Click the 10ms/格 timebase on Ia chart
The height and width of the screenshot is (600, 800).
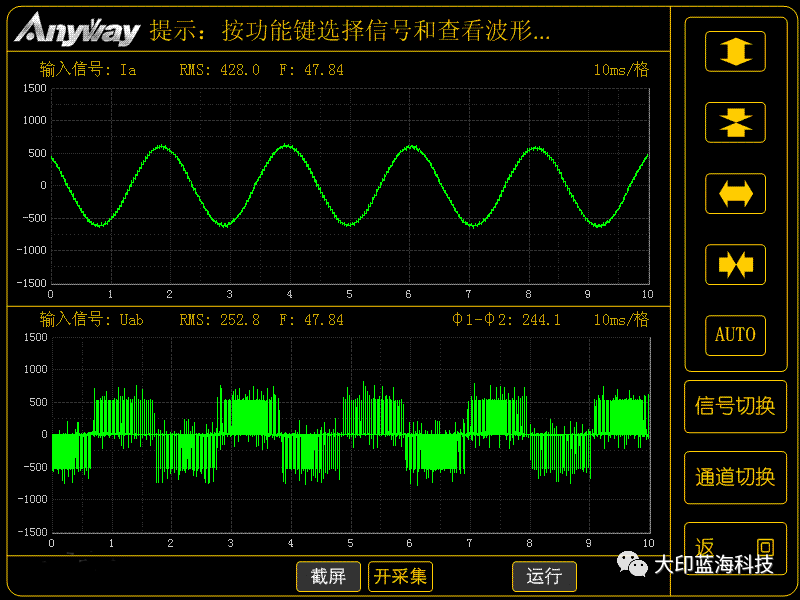point(621,69)
